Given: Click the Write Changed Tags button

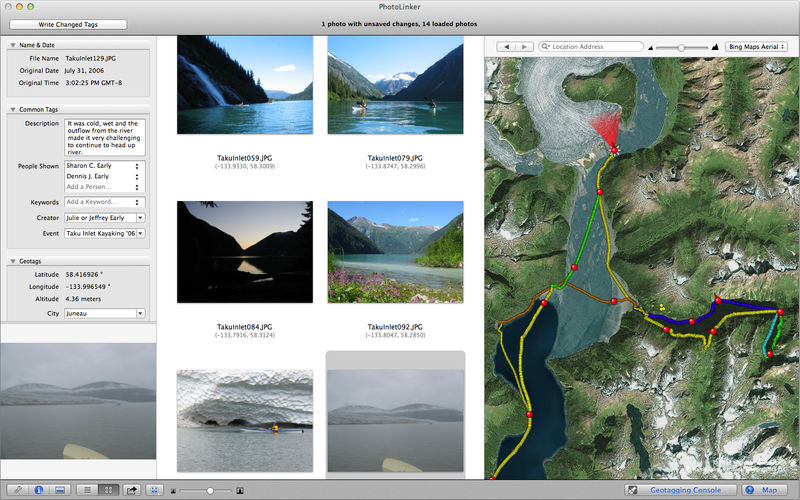Looking at the screenshot, I should tap(68, 24).
